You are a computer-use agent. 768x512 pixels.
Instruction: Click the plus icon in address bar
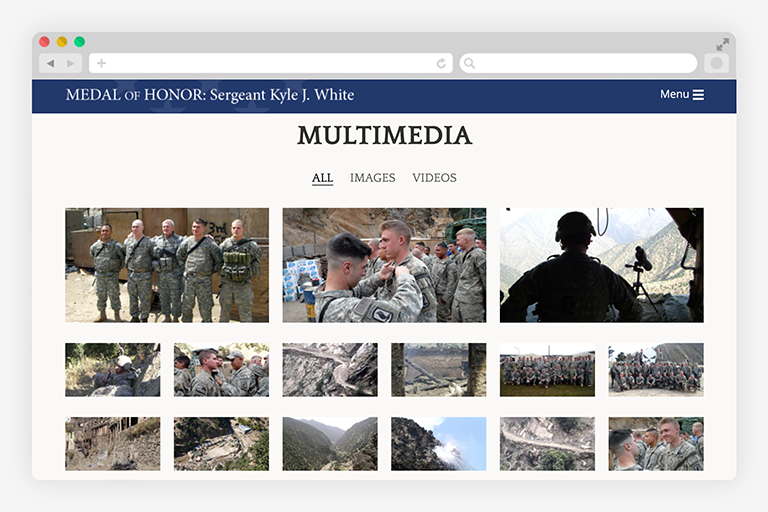point(101,63)
